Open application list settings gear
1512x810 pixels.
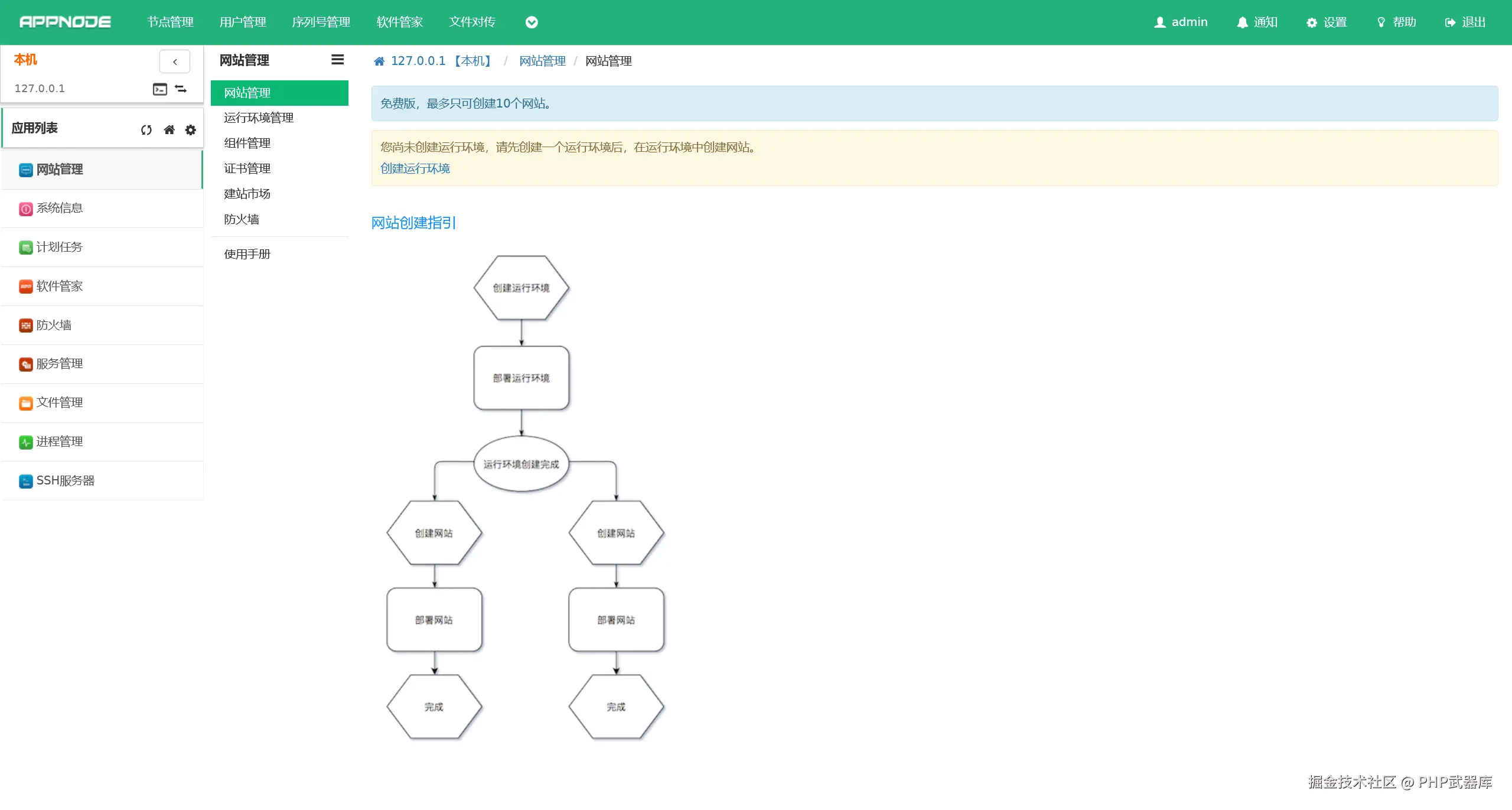[x=190, y=129]
